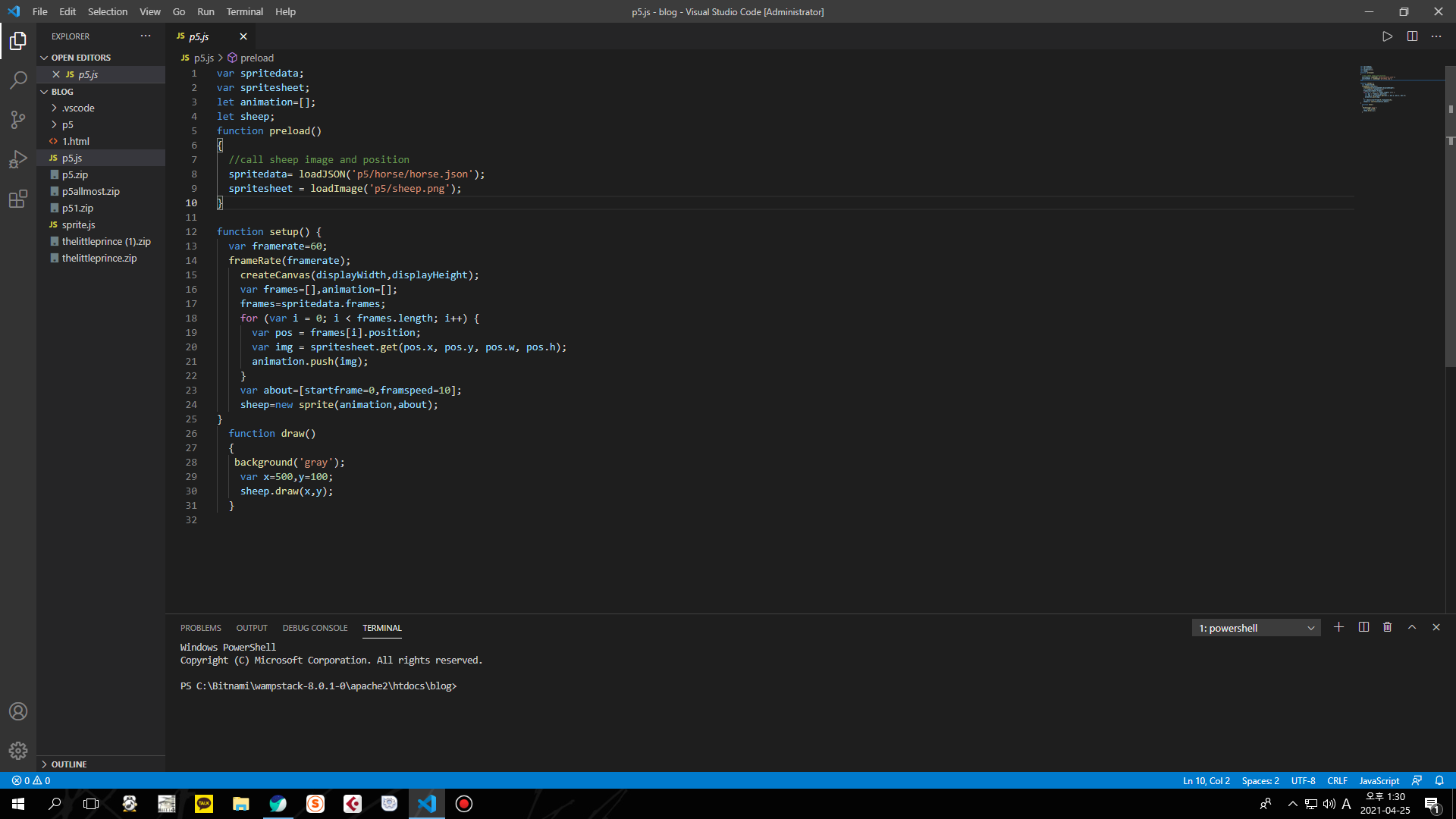This screenshot has height=819, width=1456.
Task: Open the Manage gear settings
Action: pos(18,750)
